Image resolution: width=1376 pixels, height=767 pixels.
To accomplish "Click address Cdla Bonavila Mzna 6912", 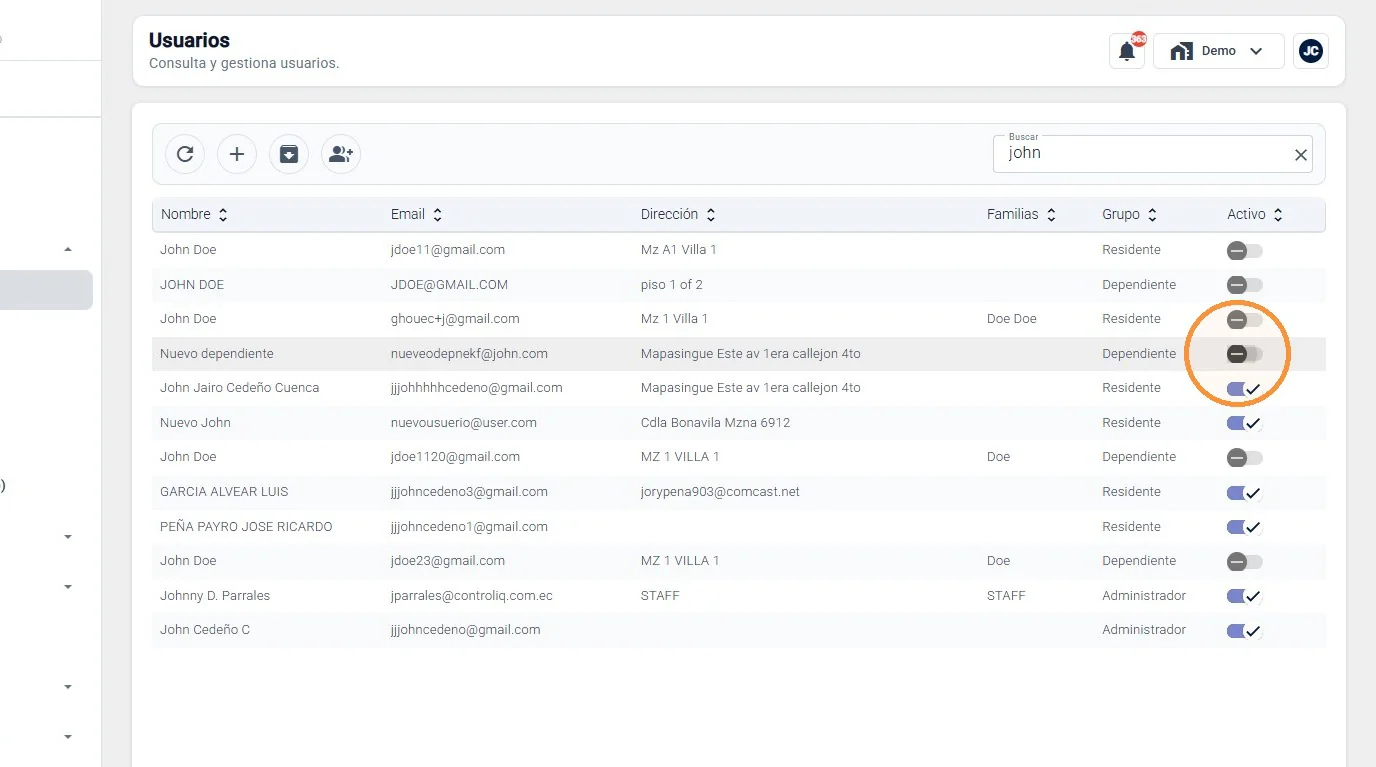I will point(715,423).
